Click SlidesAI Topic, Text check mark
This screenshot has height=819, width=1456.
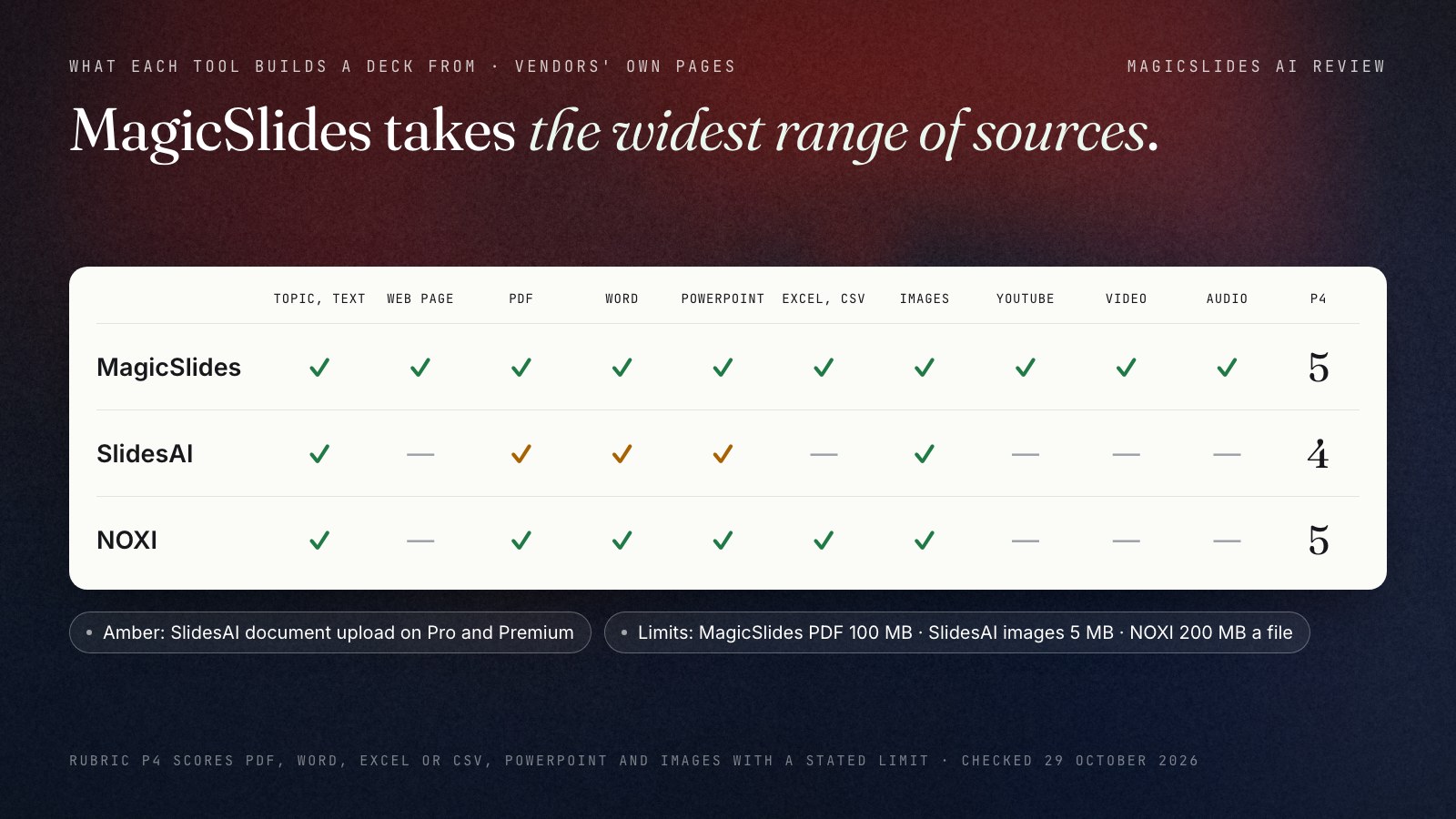click(x=319, y=454)
